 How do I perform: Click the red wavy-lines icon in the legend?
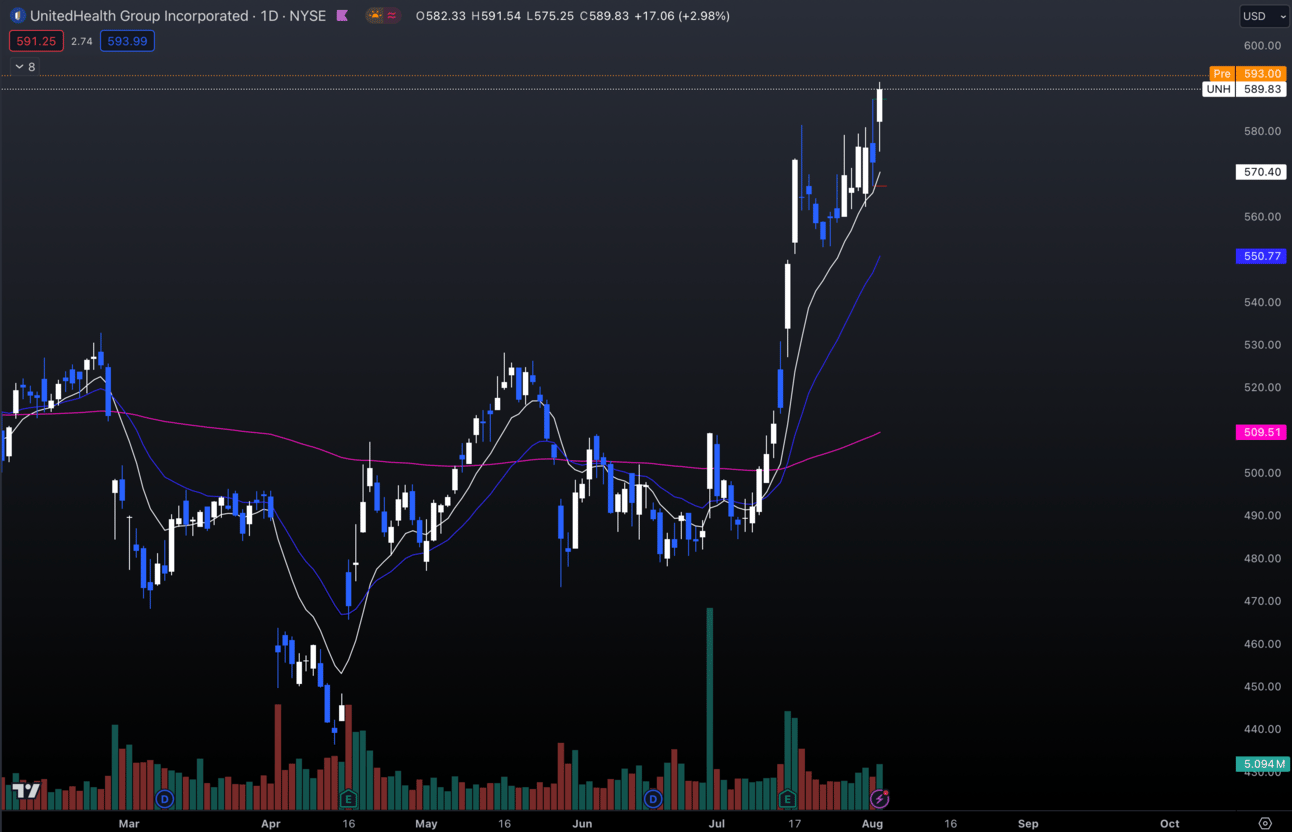[x=392, y=16]
